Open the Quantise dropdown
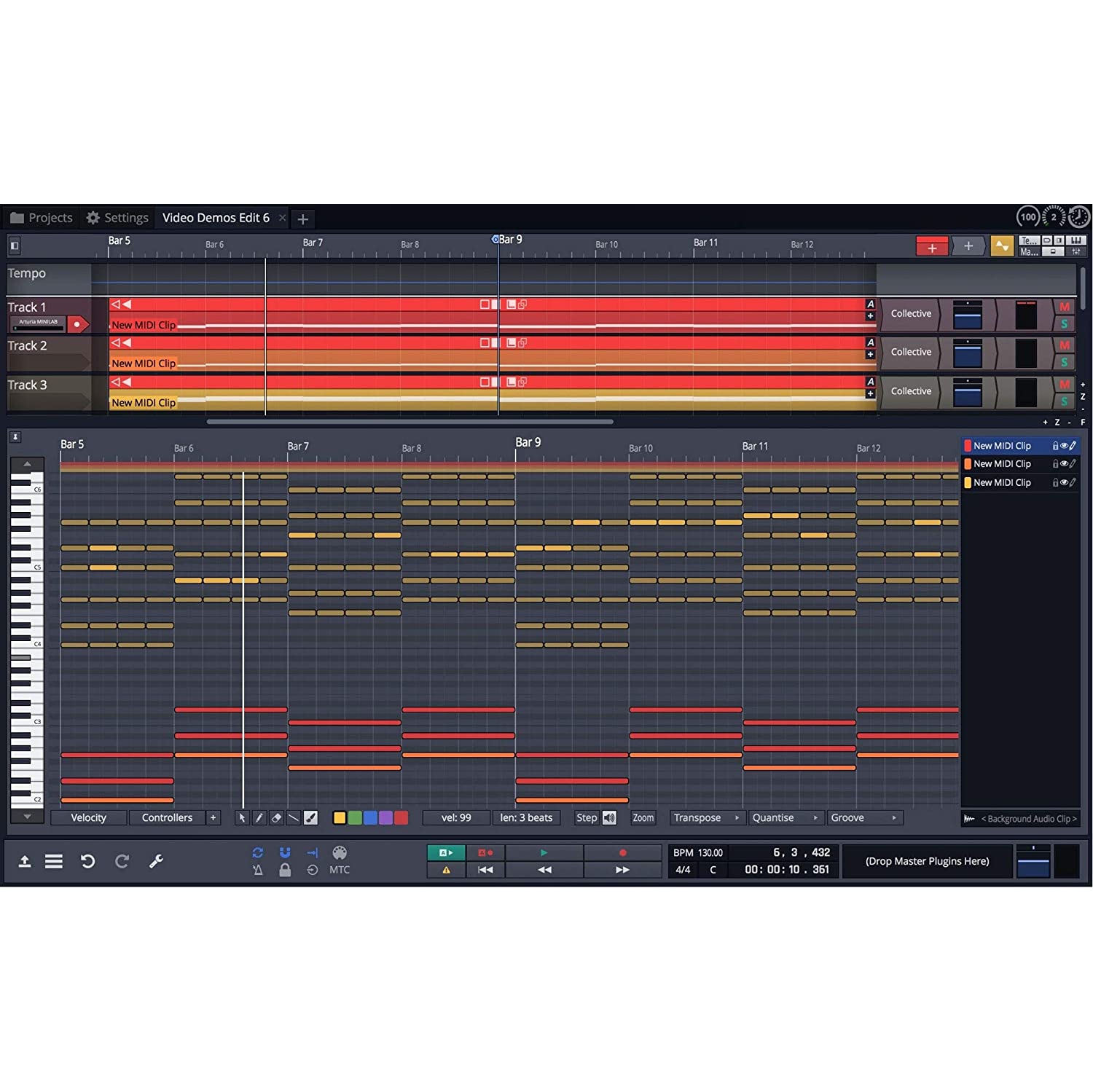This screenshot has width=1093, height=1092. point(785,817)
